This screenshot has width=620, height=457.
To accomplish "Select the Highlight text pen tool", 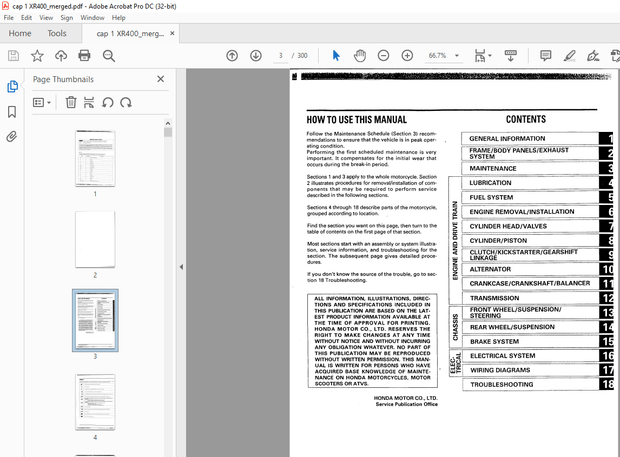I will (x=569, y=56).
